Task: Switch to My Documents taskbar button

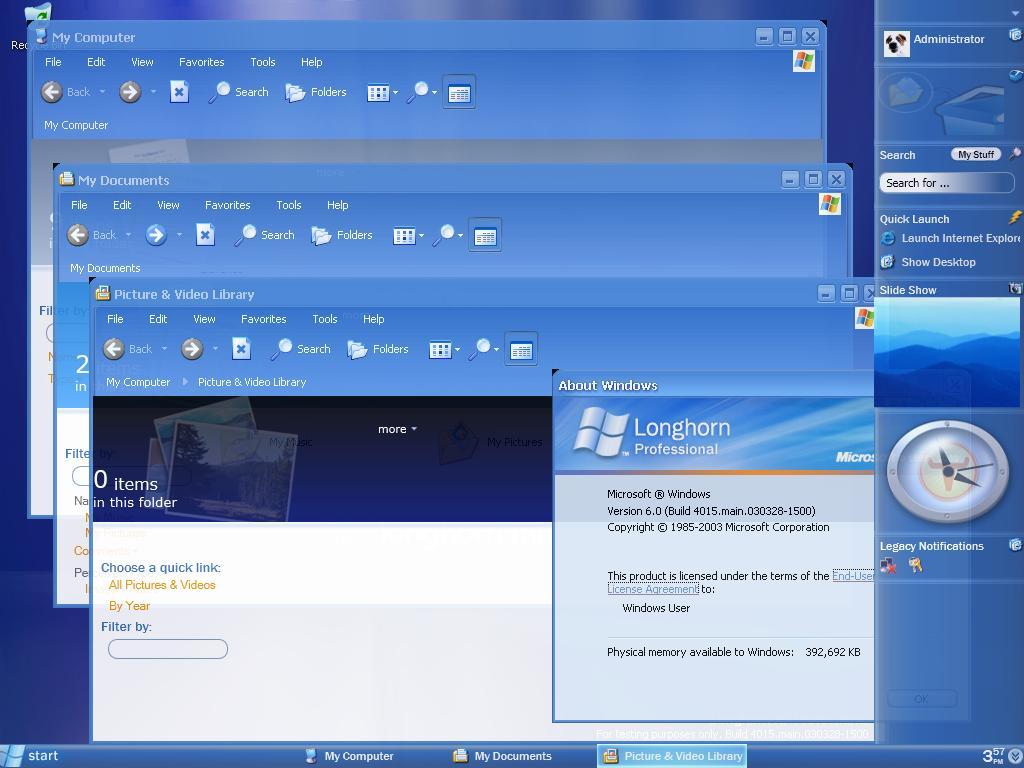Action: click(502, 756)
